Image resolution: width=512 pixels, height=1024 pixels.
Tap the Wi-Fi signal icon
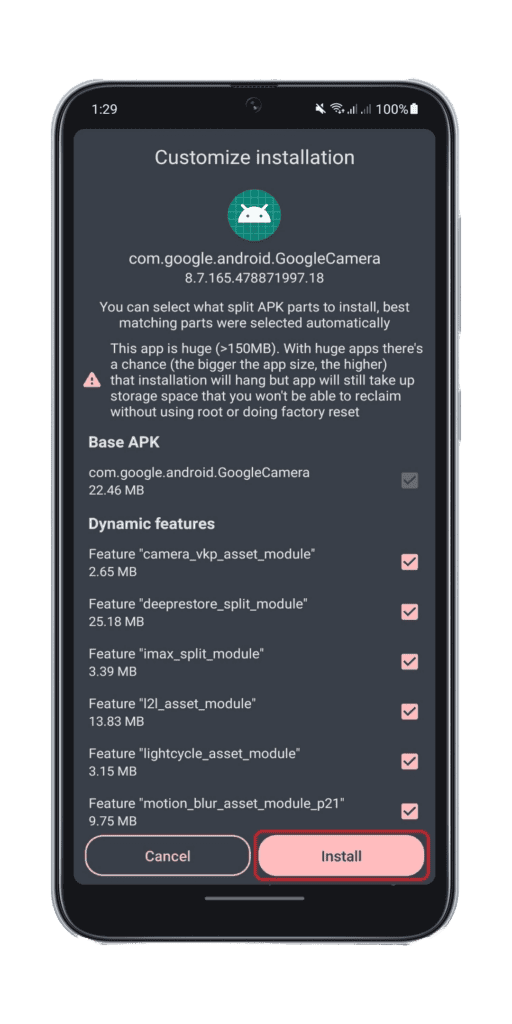point(337,109)
